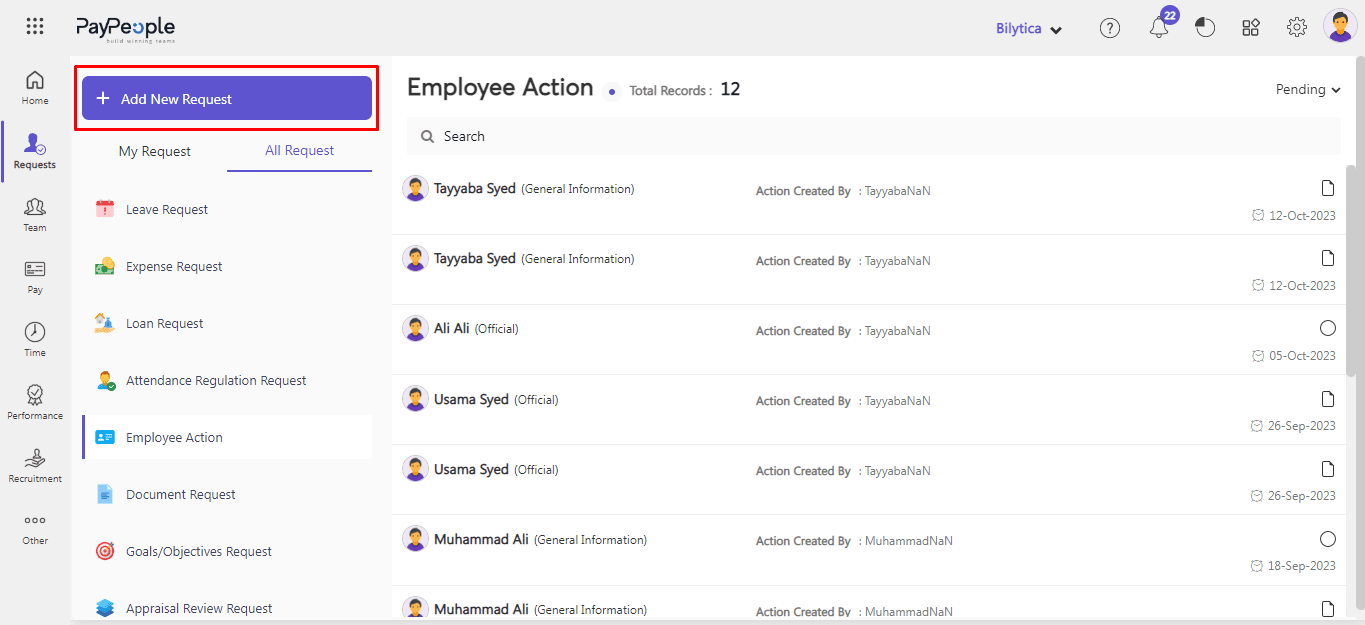Open Recruitment from the sidebar
1365x625 pixels.
pos(35,465)
